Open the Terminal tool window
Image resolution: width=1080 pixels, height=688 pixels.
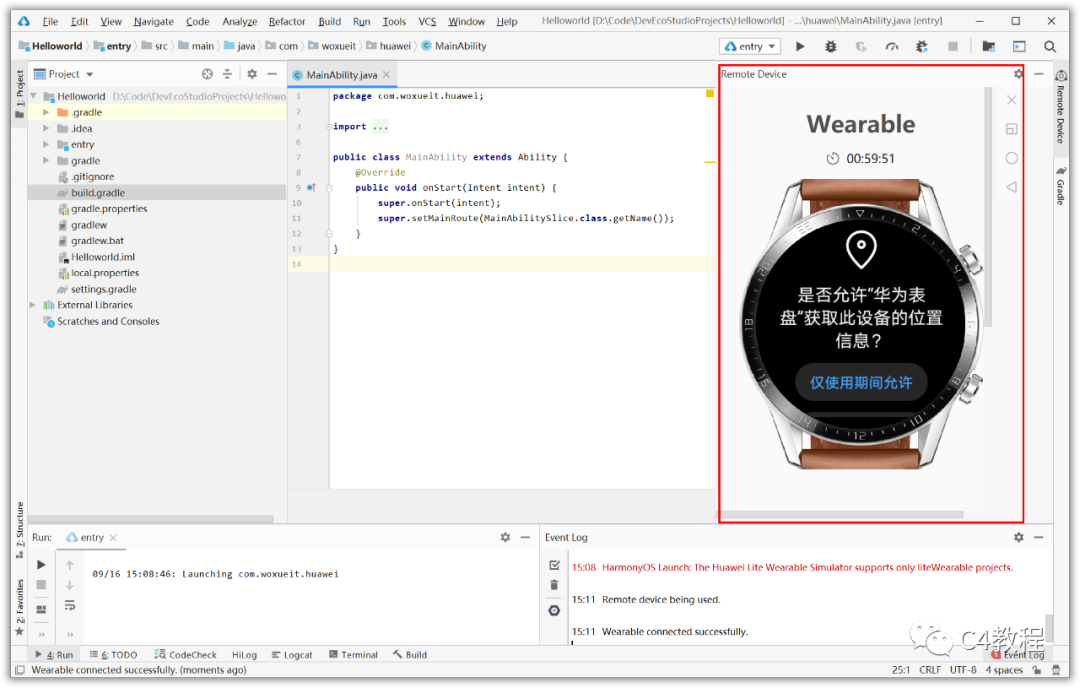pos(353,655)
